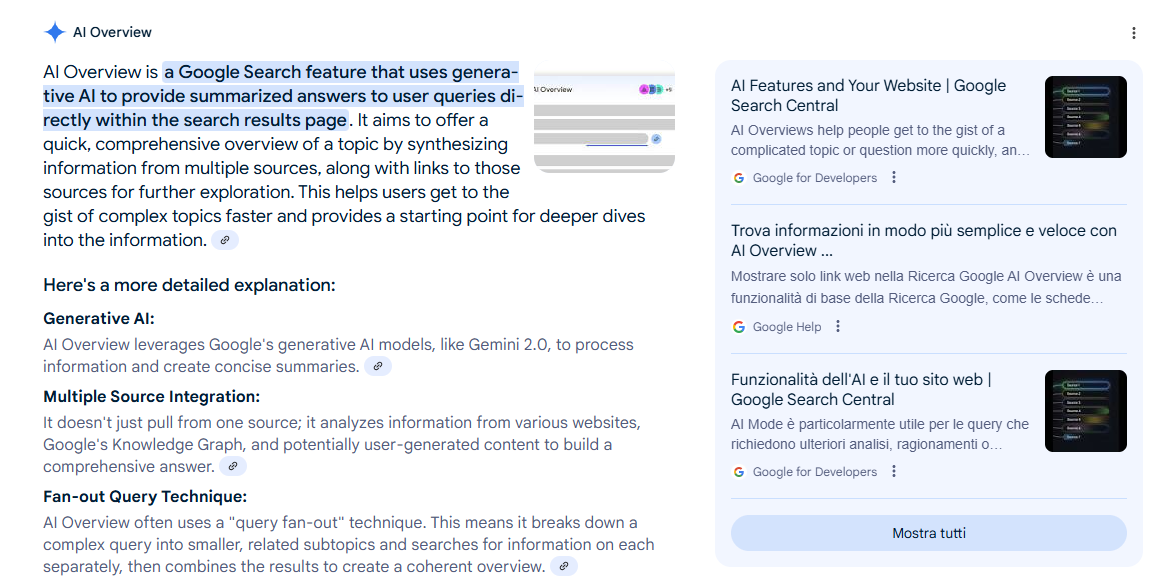The width and height of the screenshot is (1160, 587).
Task: Click snippet "AI Mode è particolarmente utile per le query"
Action: coord(880,434)
